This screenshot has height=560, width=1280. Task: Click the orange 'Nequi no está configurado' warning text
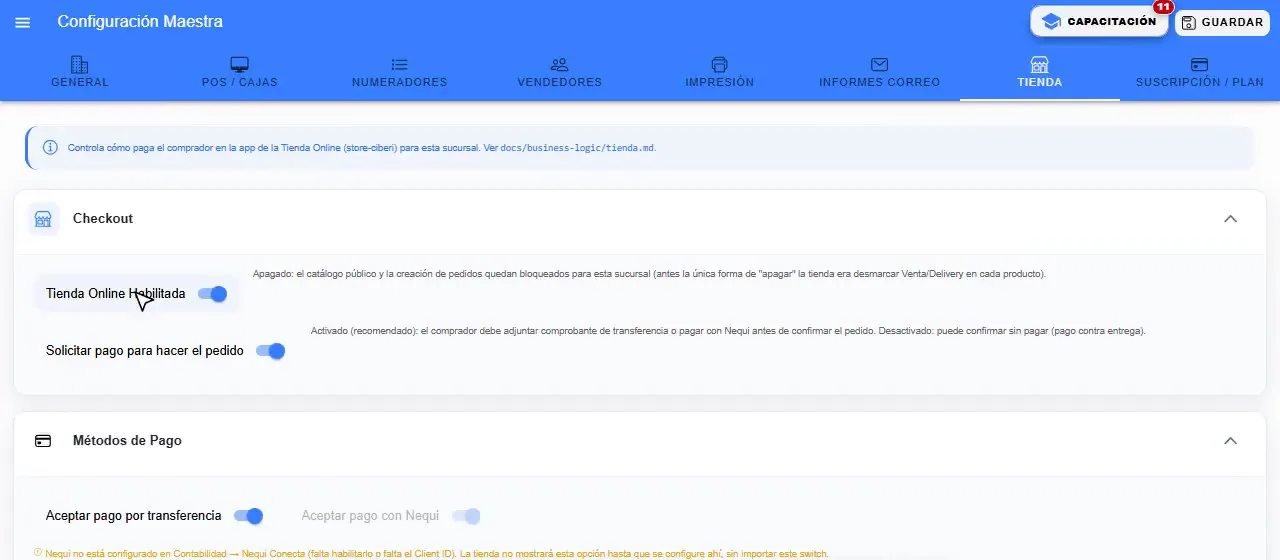[437, 553]
